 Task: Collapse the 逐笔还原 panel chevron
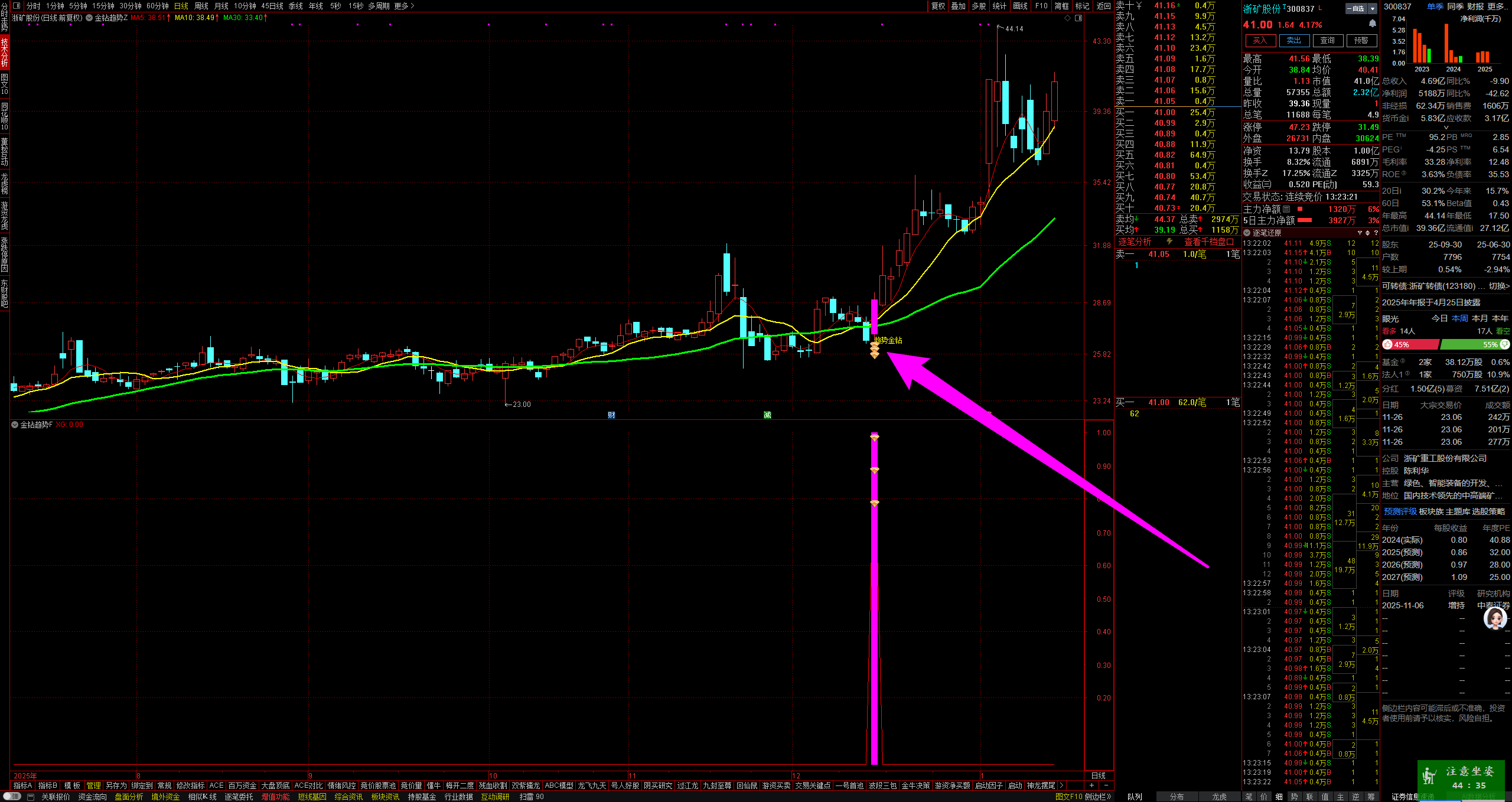[1247, 233]
